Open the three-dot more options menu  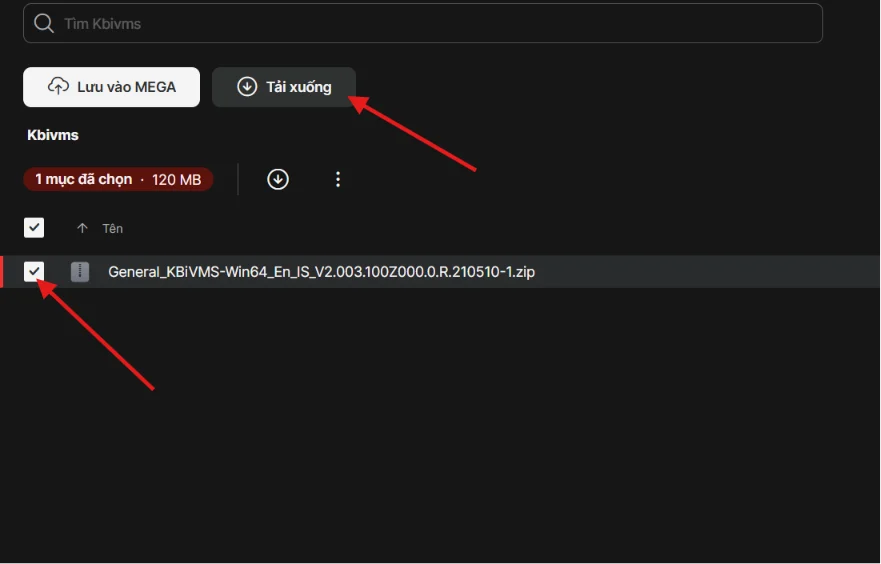tap(338, 179)
